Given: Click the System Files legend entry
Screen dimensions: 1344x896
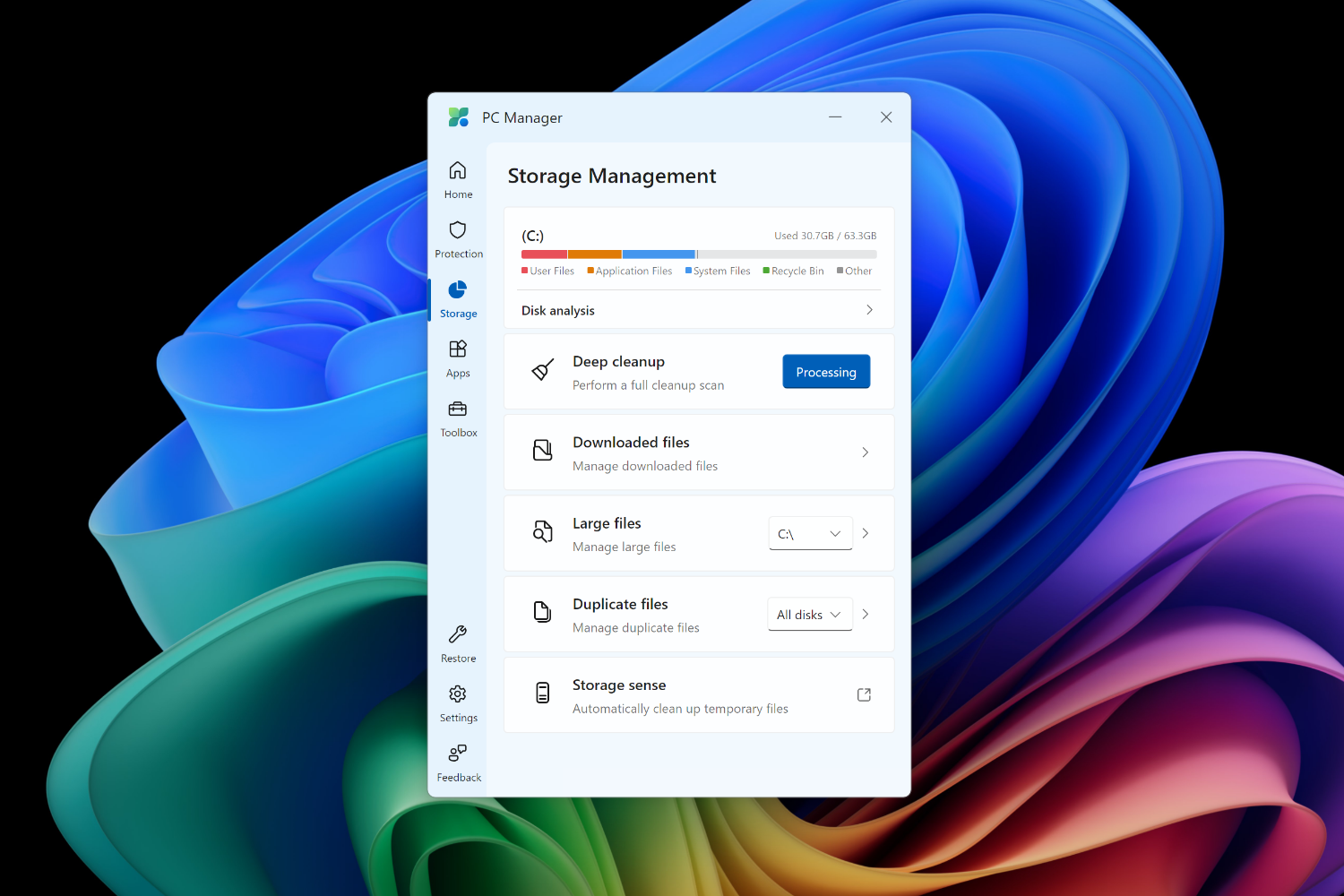Looking at the screenshot, I should [718, 271].
